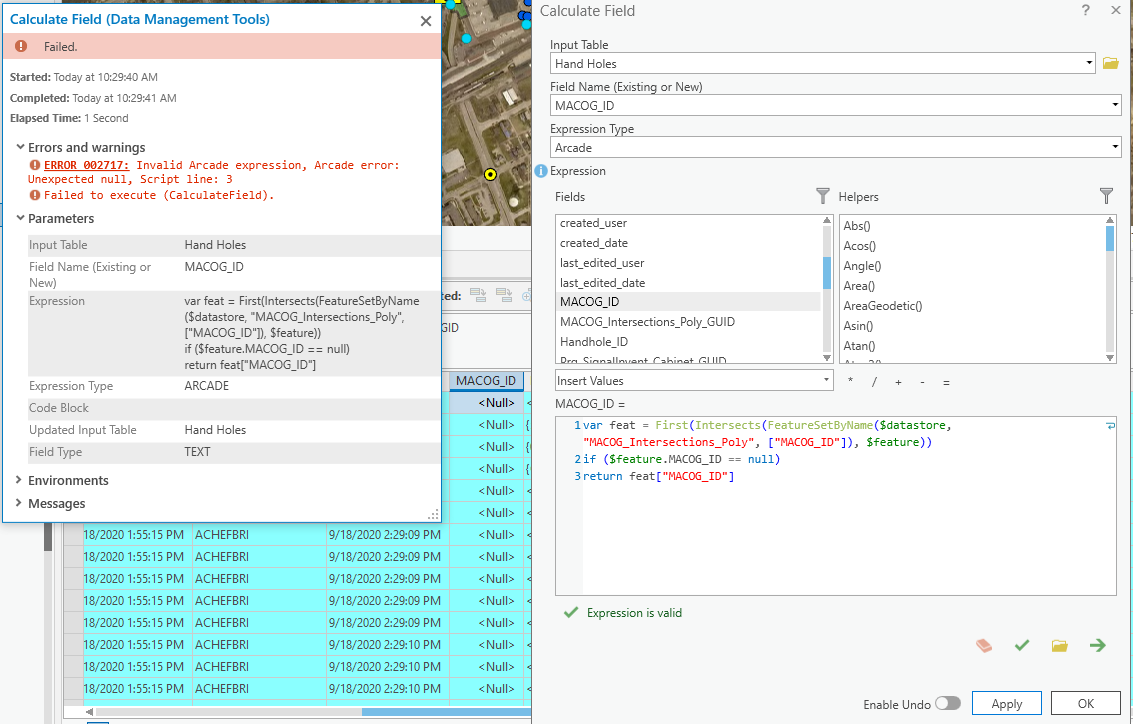This screenshot has height=724, width=1133.
Task: Export the expression with the green arrow icon
Action: click(1097, 646)
